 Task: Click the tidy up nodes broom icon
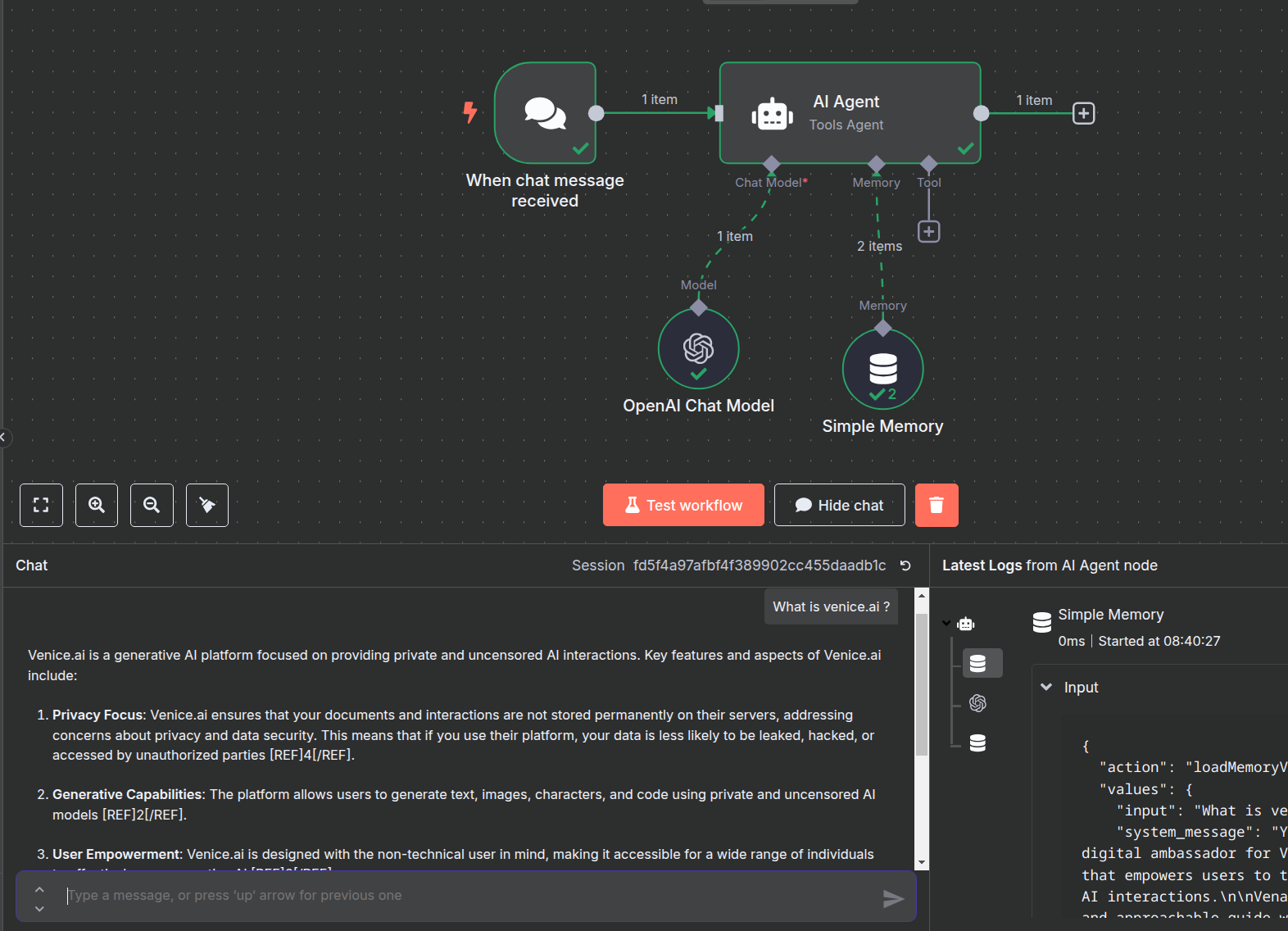tap(207, 505)
